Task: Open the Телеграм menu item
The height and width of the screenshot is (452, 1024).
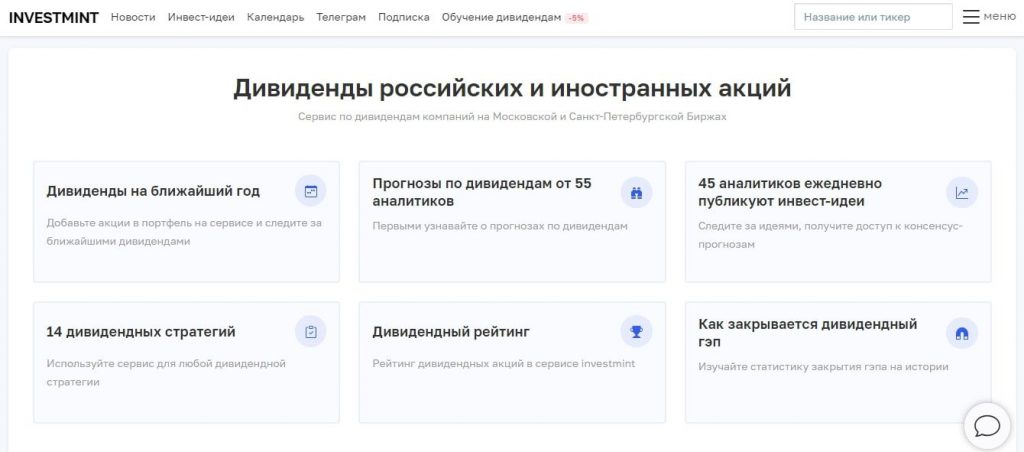Action: click(x=341, y=18)
